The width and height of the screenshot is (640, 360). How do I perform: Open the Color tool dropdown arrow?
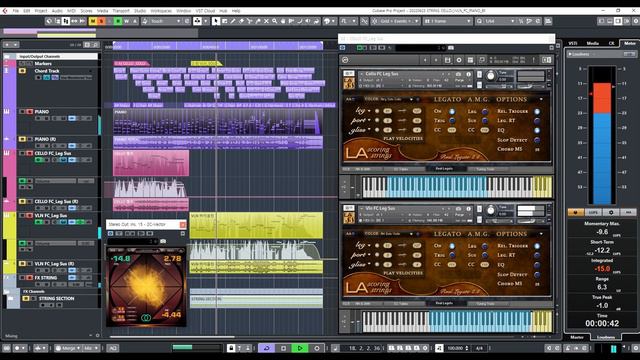pos(333,21)
